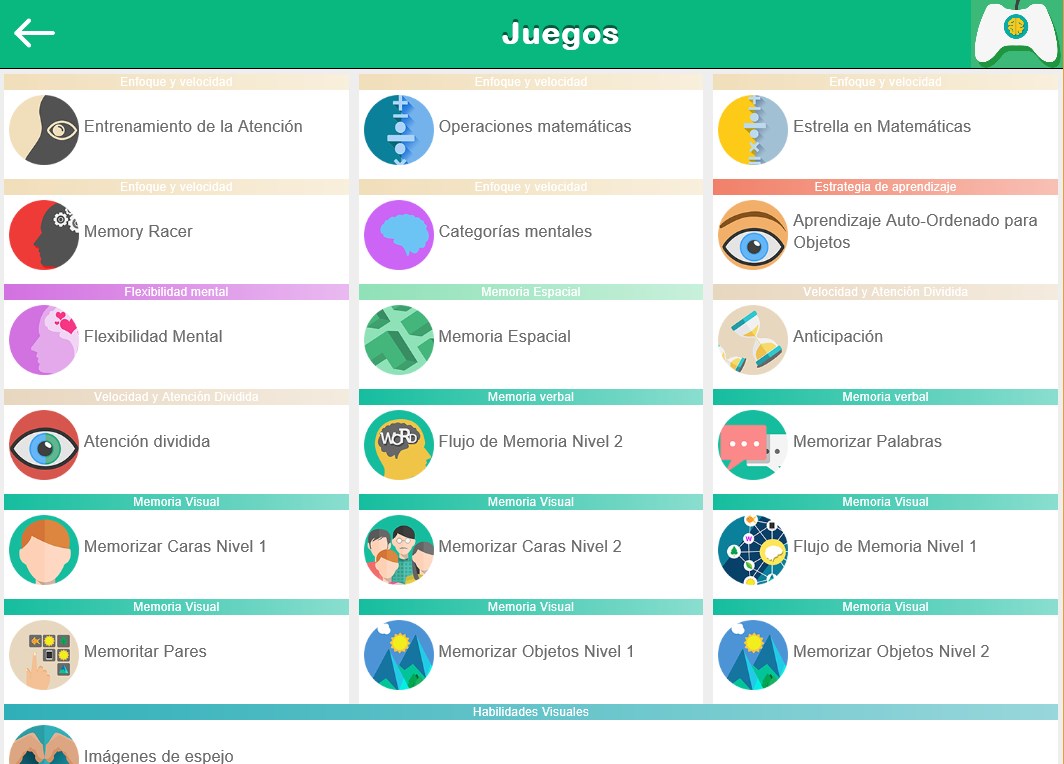Image resolution: width=1064 pixels, height=764 pixels.
Task: Click the Imágenes de espejo icon
Action: (x=44, y=750)
